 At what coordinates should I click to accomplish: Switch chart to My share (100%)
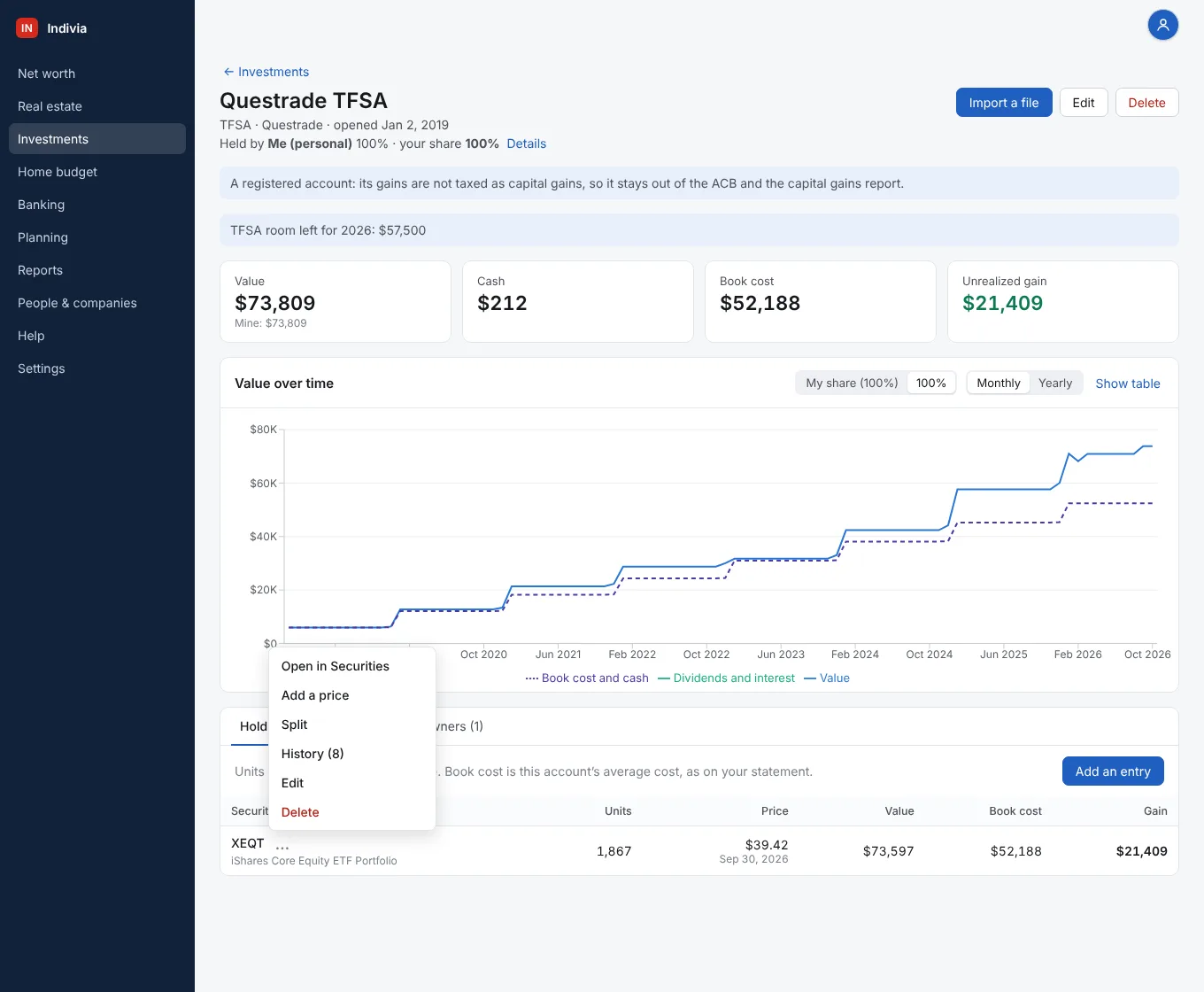pos(852,383)
